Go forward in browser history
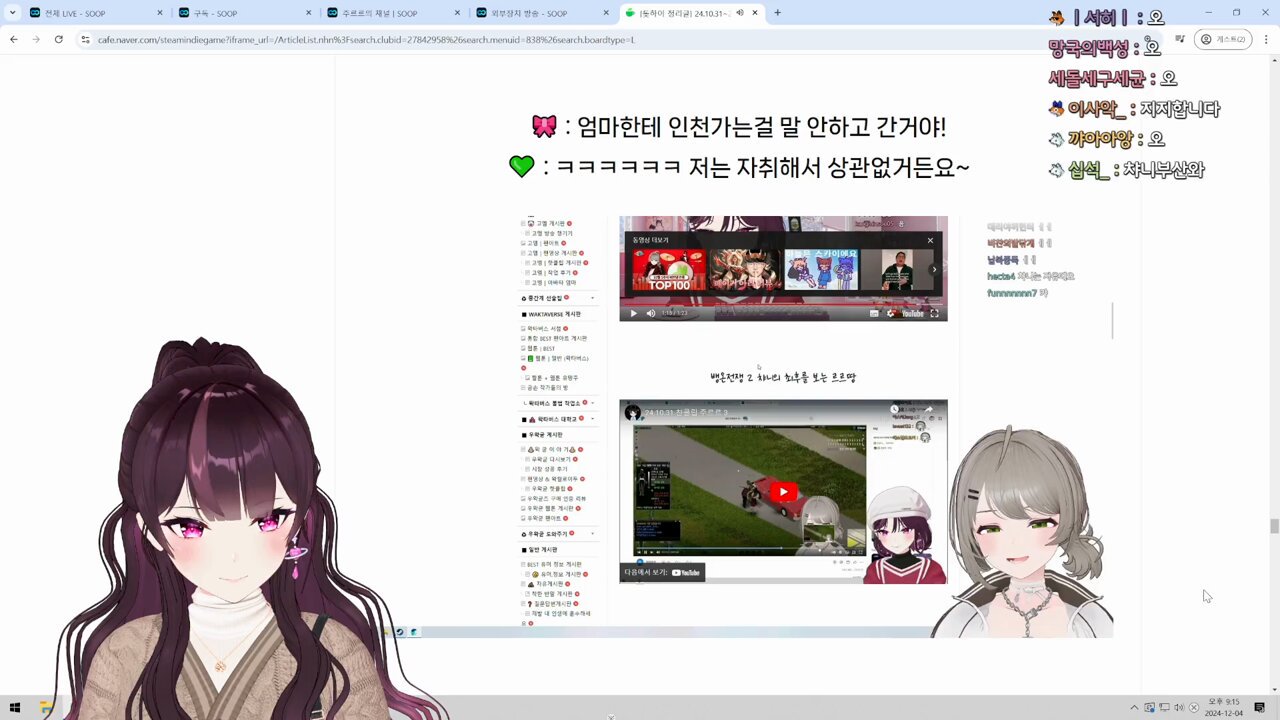1280x720 pixels. pos(36,39)
